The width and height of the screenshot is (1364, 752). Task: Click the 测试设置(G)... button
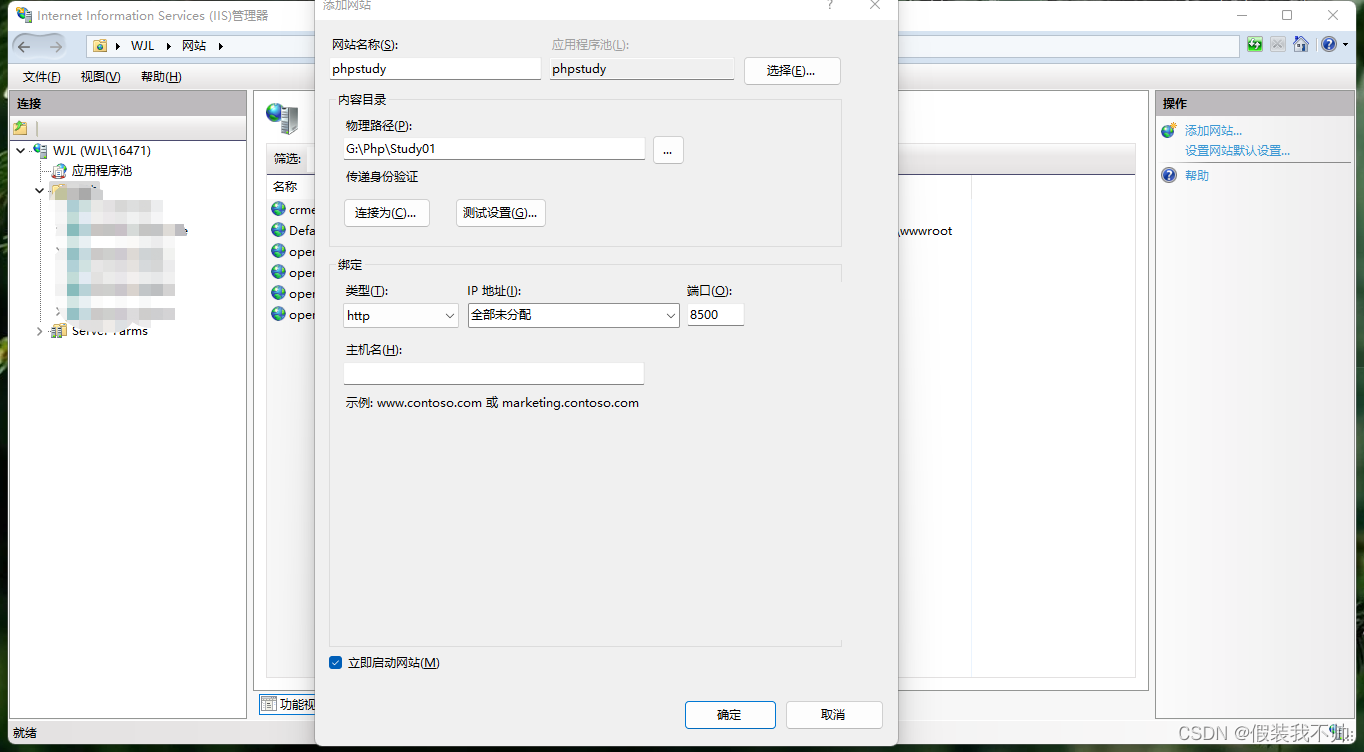click(x=501, y=213)
